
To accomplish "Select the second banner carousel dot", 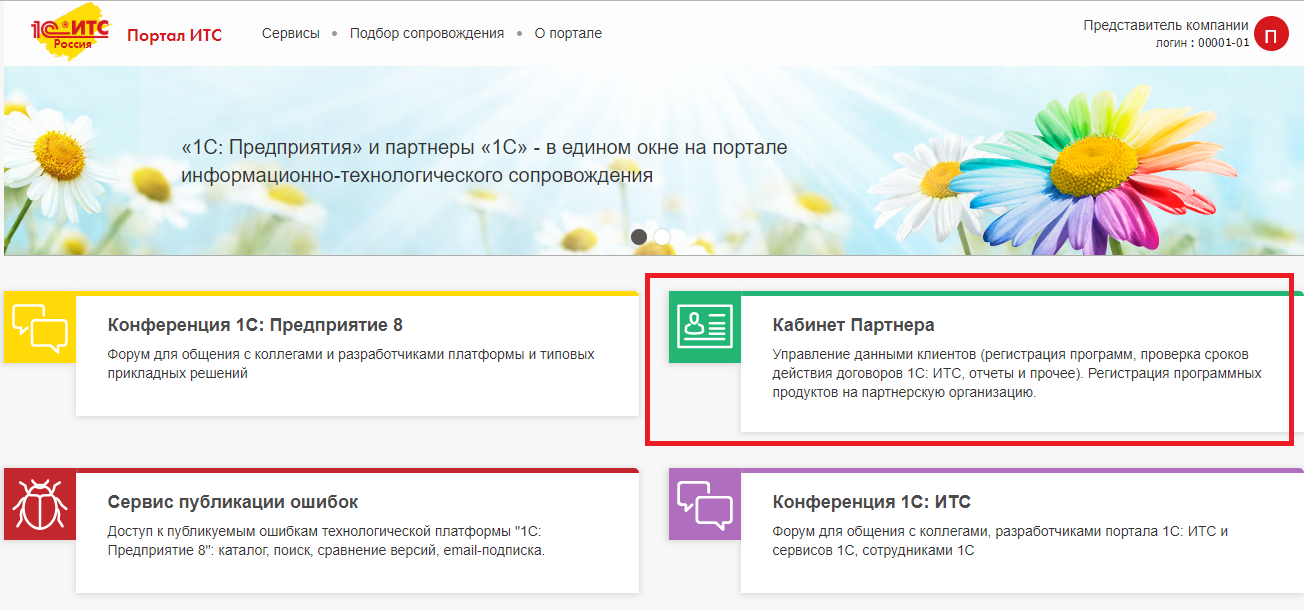I will click(x=662, y=237).
